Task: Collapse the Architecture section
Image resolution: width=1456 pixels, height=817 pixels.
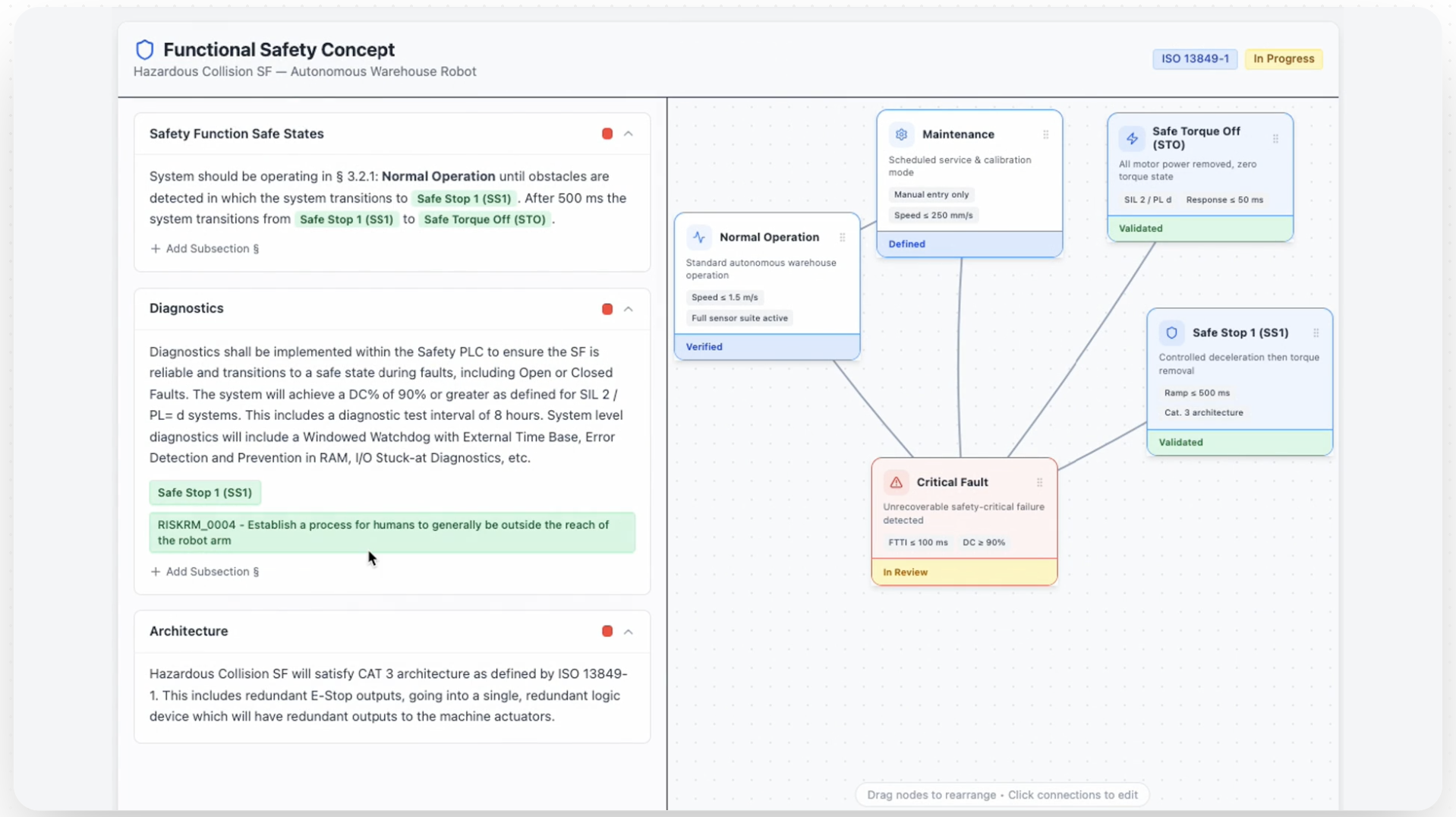Action: (x=629, y=631)
